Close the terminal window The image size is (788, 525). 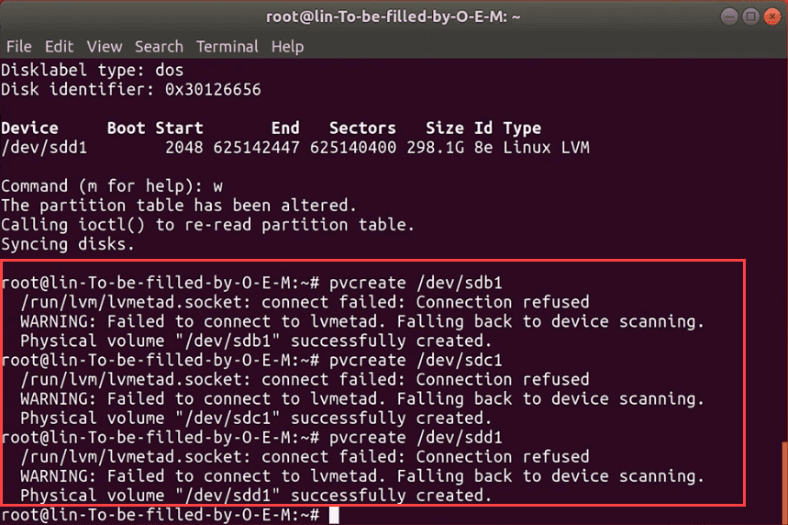pos(772,16)
